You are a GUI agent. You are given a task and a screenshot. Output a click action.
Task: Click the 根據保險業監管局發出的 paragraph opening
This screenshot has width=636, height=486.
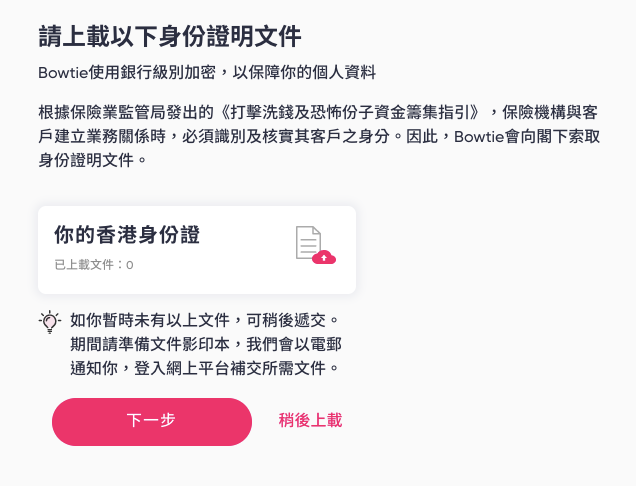(x=124, y=108)
